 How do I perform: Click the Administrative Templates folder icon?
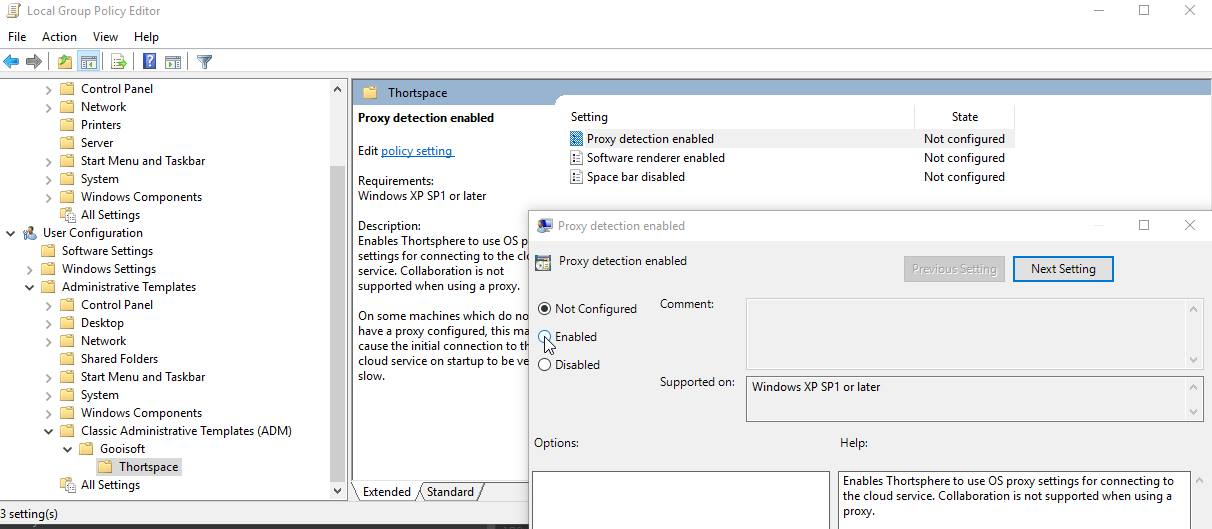(49, 287)
